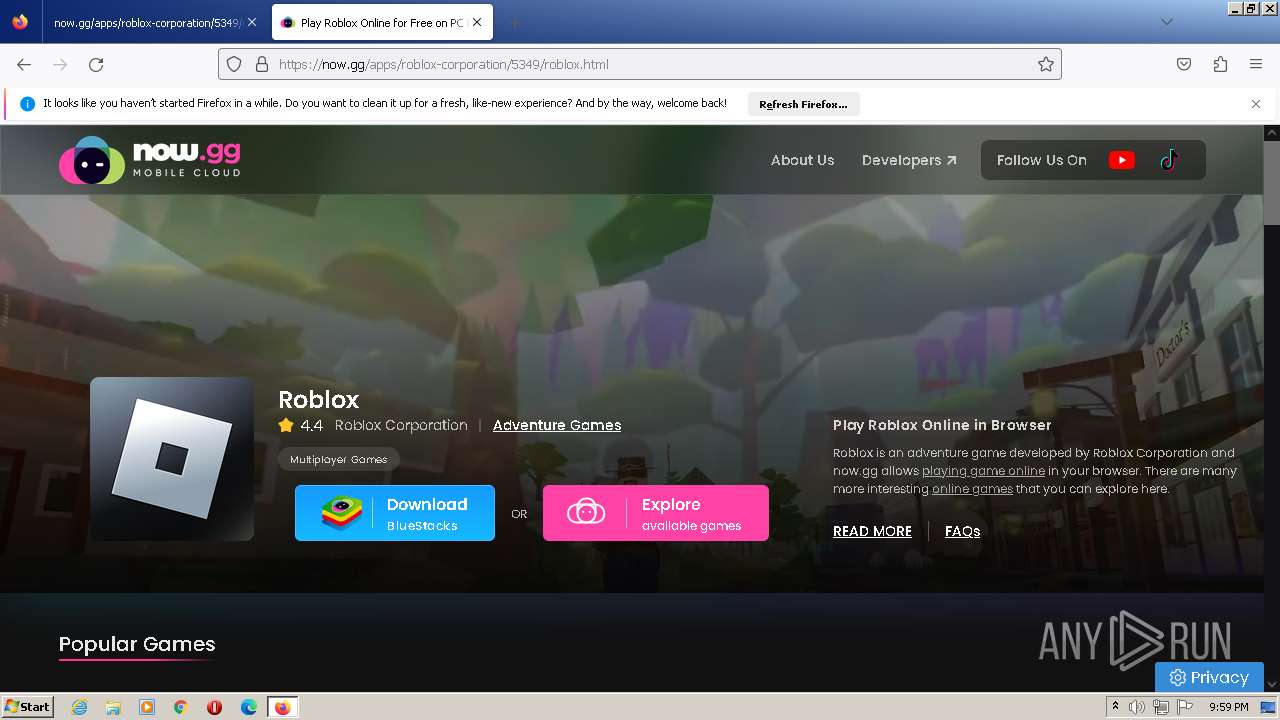Open the Adventure Games category link
Viewport: 1280px width, 720px height.
(x=557, y=425)
